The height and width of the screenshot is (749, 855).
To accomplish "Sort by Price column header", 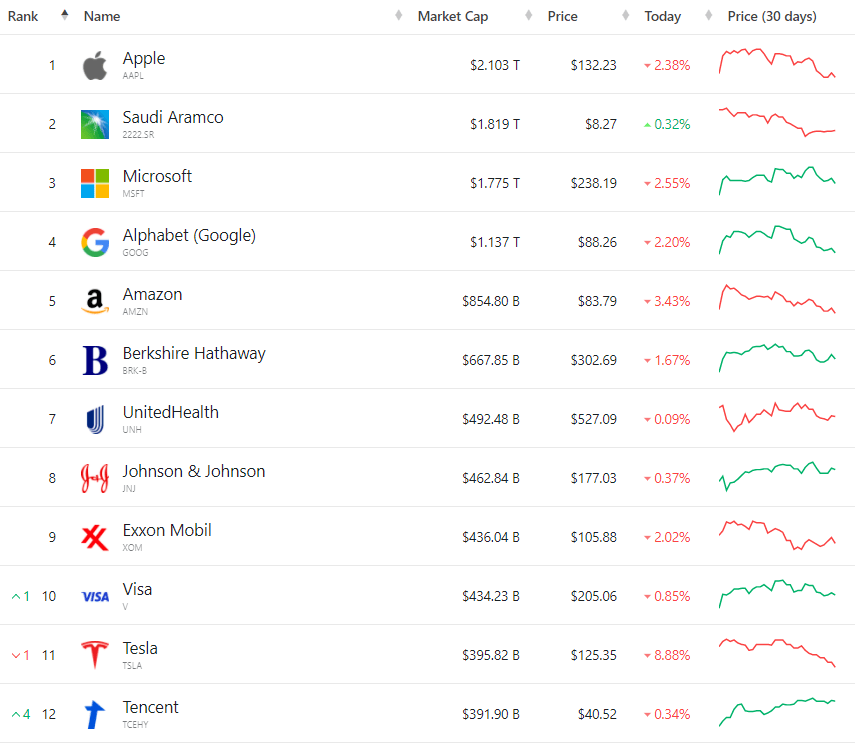I will [562, 16].
